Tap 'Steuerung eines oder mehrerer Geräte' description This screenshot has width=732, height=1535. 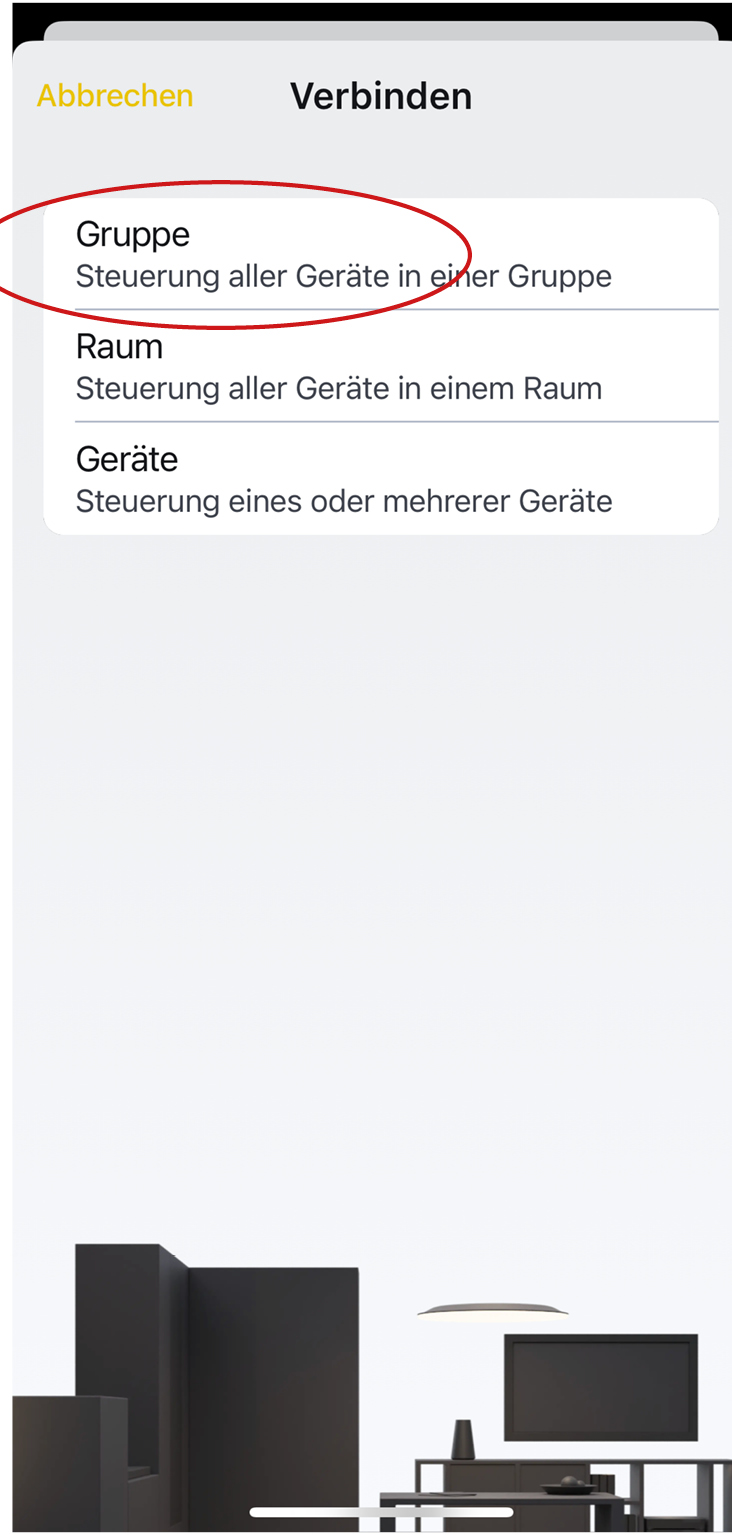pos(344,500)
